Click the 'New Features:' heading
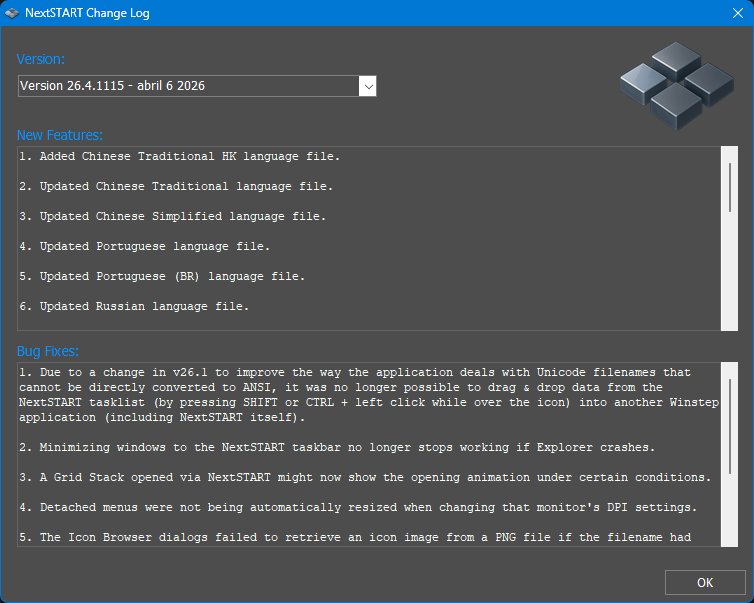The image size is (754, 603). pos(60,135)
